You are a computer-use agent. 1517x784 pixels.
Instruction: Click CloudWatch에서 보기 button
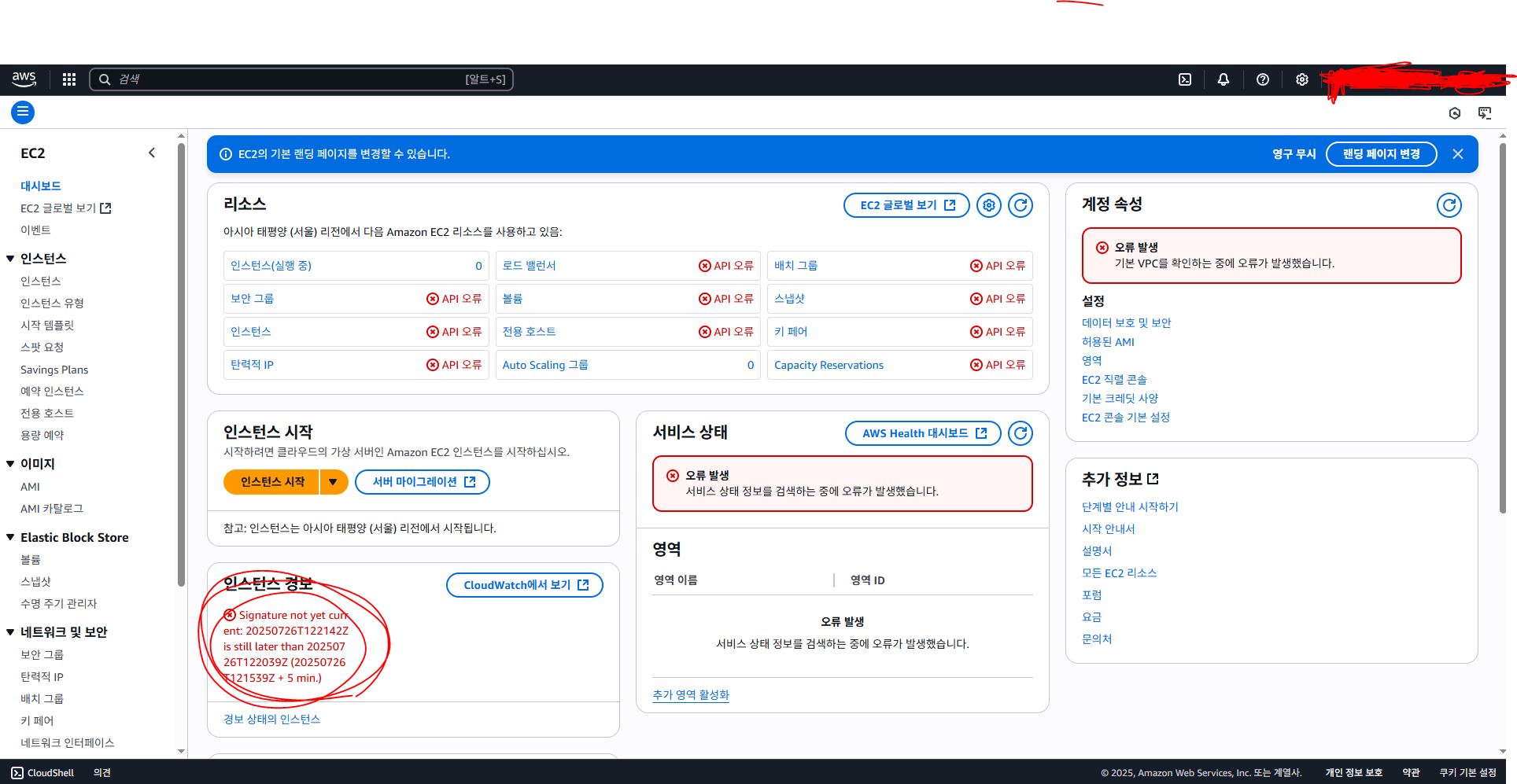pos(525,585)
